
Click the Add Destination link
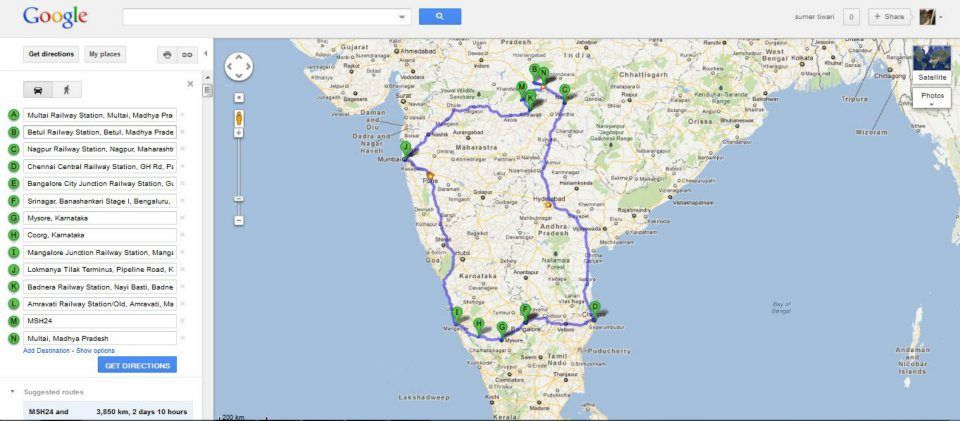coord(47,351)
